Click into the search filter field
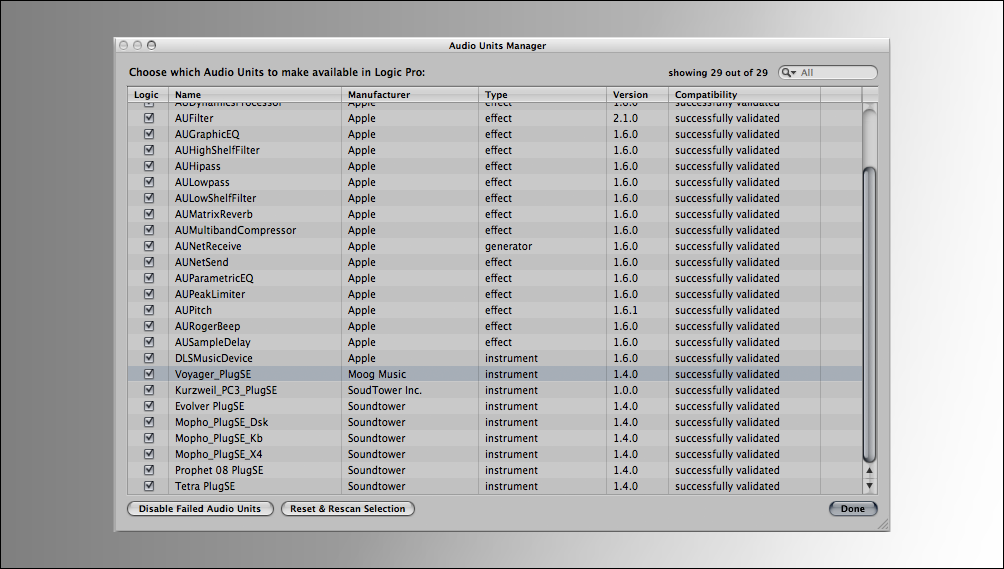The width and height of the screenshot is (1004, 569). (x=835, y=73)
